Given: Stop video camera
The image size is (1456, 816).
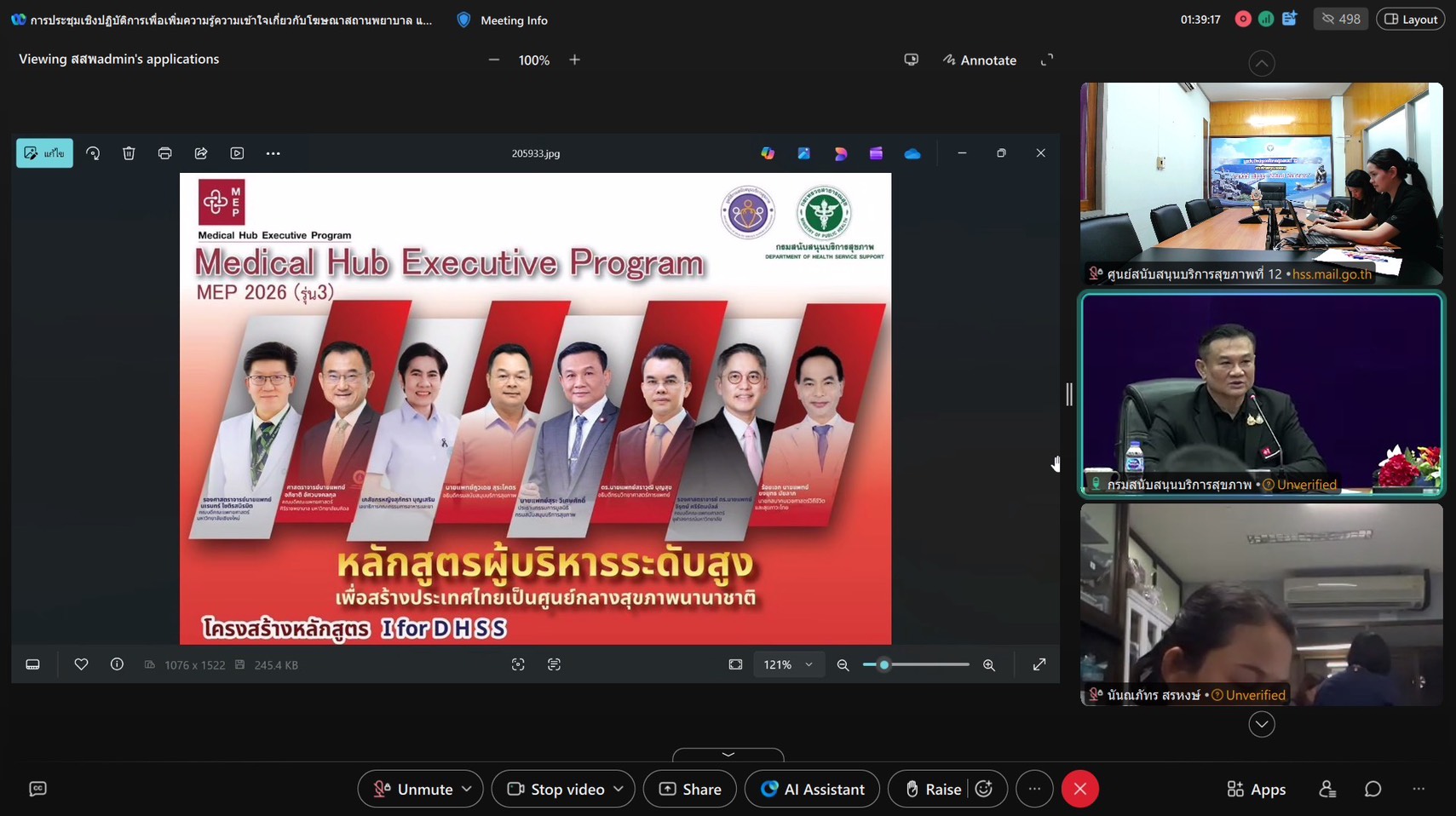Looking at the screenshot, I should [x=555, y=789].
